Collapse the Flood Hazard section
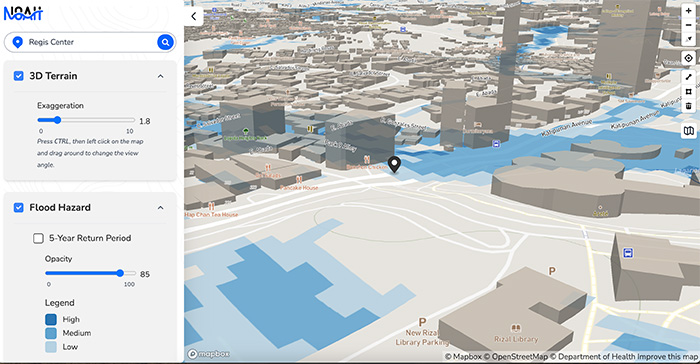Viewport: 700px width, 364px height. coord(161,208)
